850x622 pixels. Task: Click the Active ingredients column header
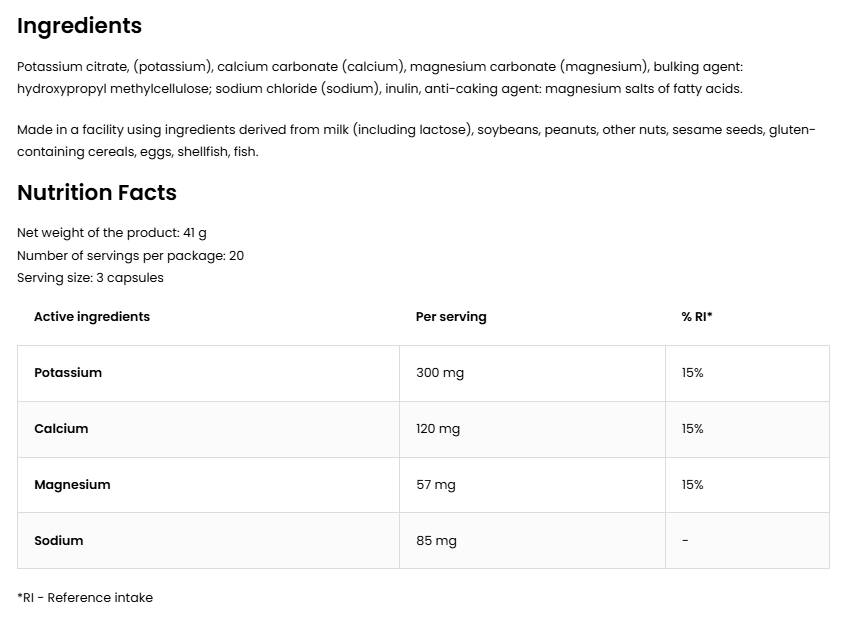[x=92, y=317]
